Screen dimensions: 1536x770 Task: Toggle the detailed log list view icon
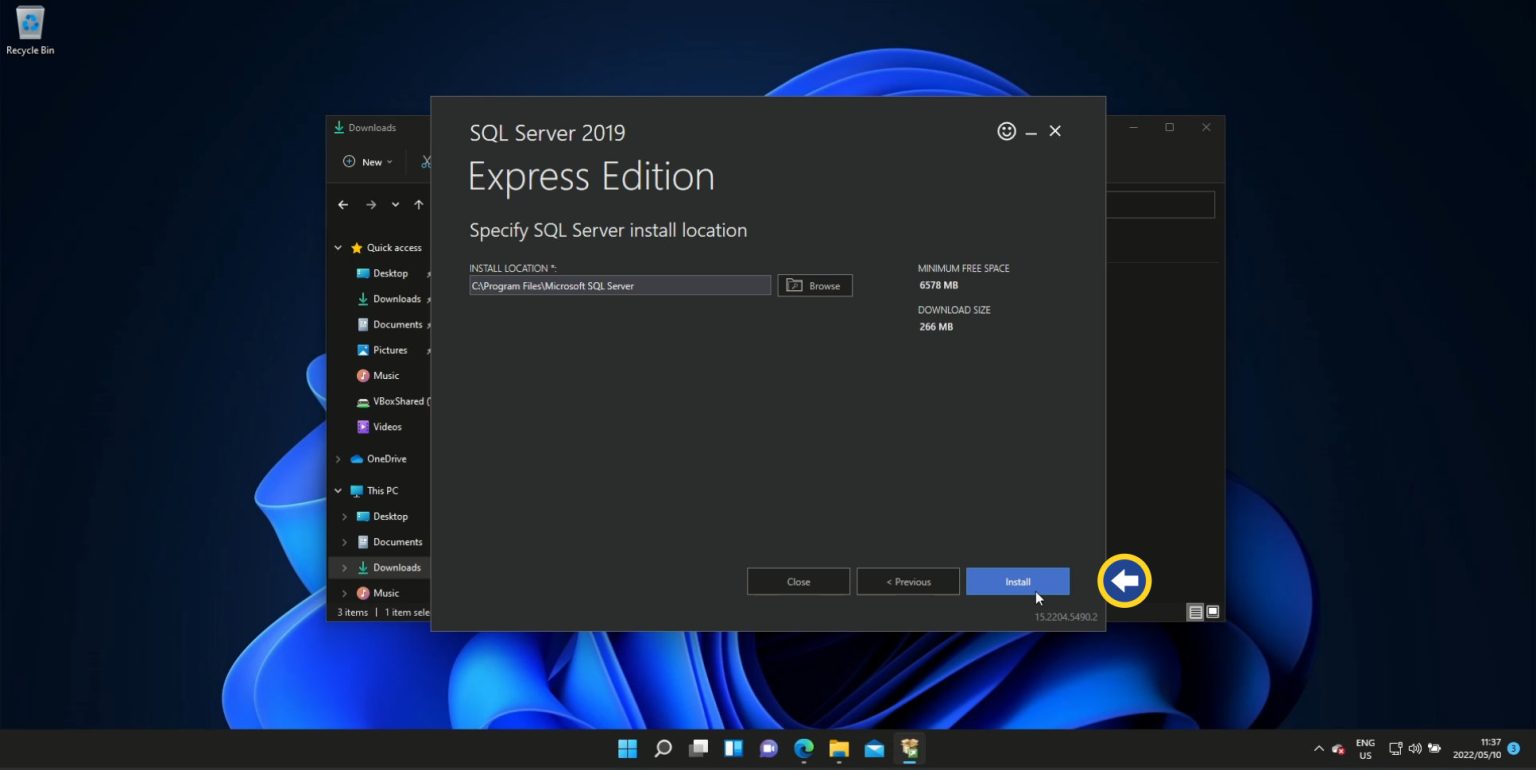[1195, 611]
